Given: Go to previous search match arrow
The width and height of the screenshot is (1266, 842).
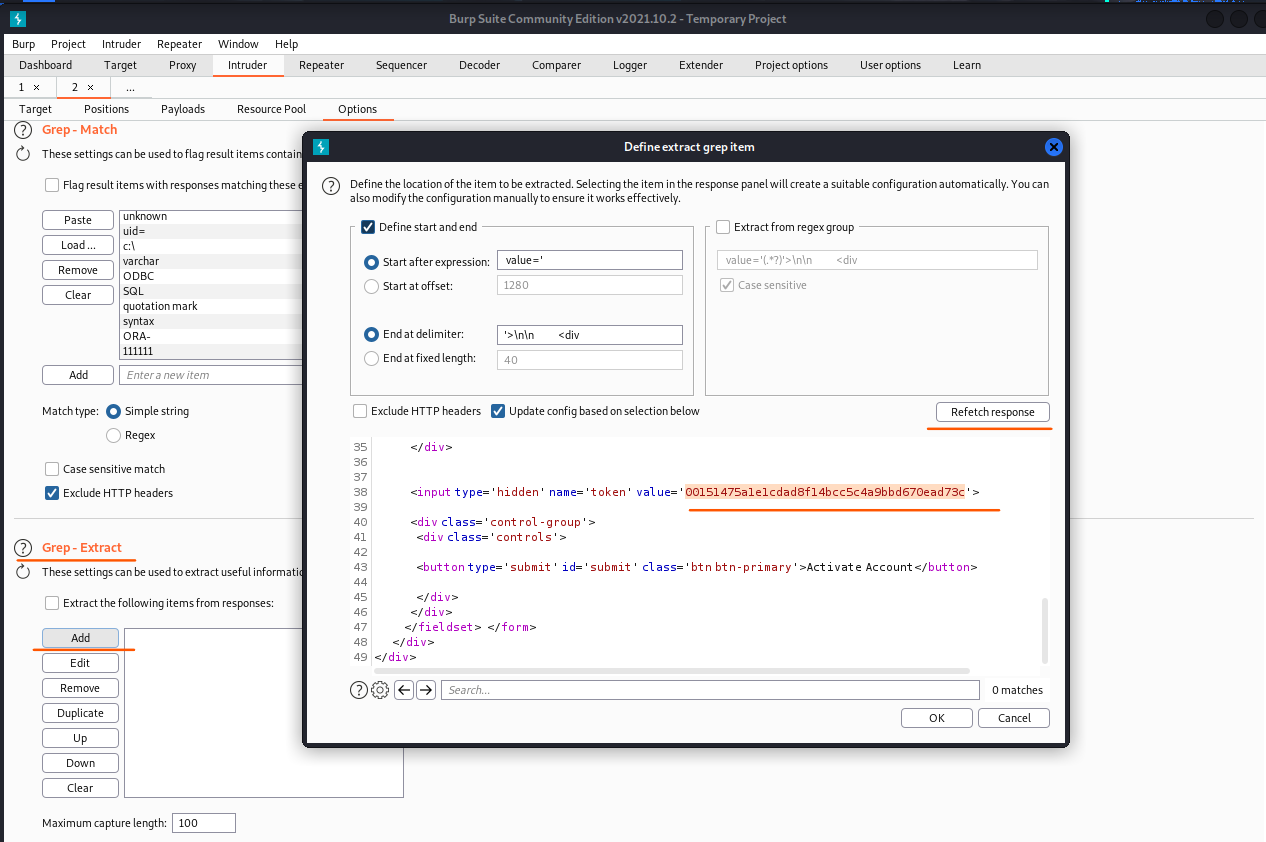Looking at the screenshot, I should [404, 690].
